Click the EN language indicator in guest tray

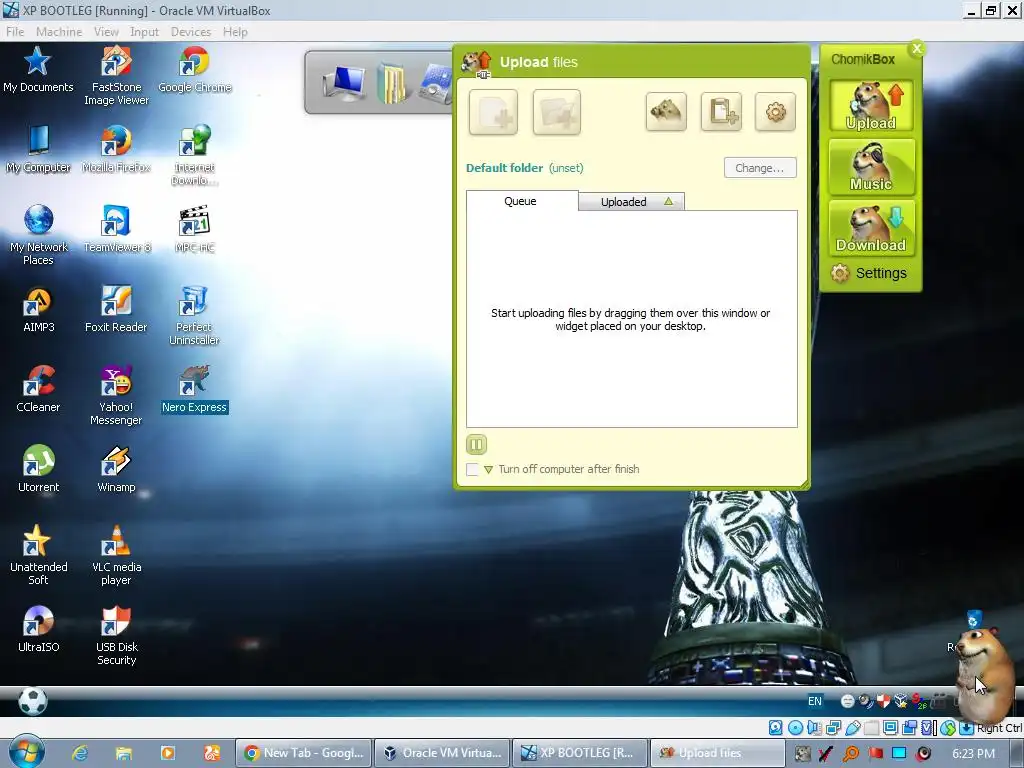(x=814, y=701)
